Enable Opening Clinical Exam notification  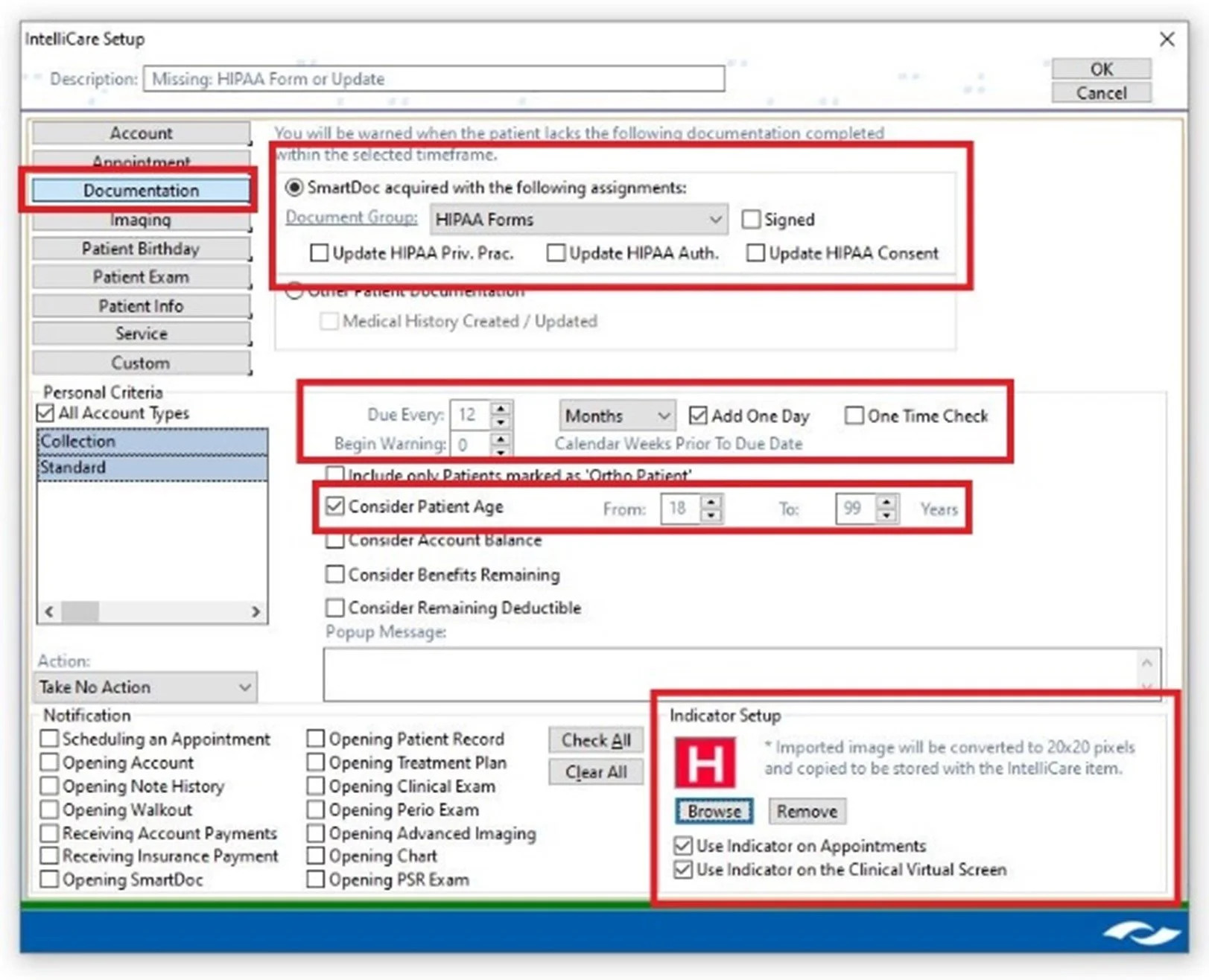pyautogui.click(x=316, y=786)
